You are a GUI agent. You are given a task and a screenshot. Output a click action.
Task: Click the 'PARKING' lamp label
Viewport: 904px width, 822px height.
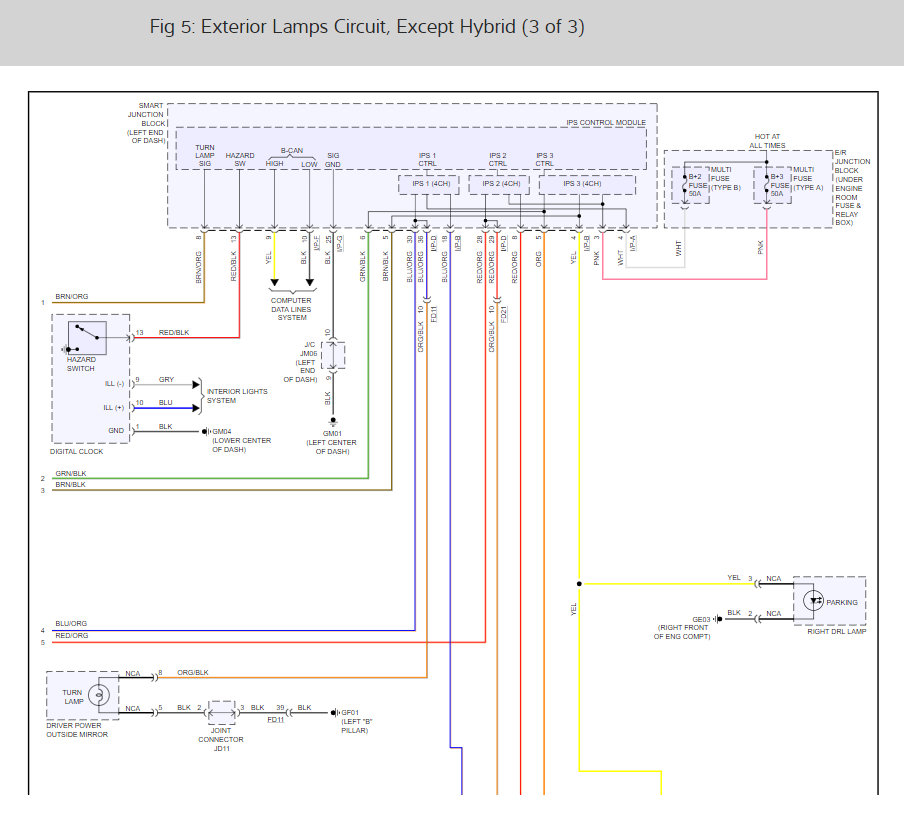(842, 602)
